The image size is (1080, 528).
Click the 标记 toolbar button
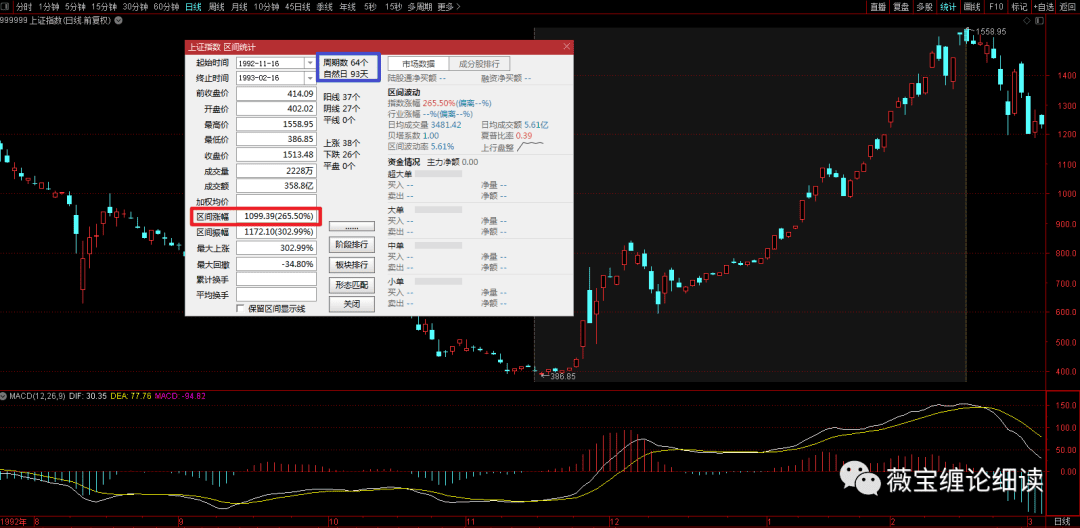1019,7
